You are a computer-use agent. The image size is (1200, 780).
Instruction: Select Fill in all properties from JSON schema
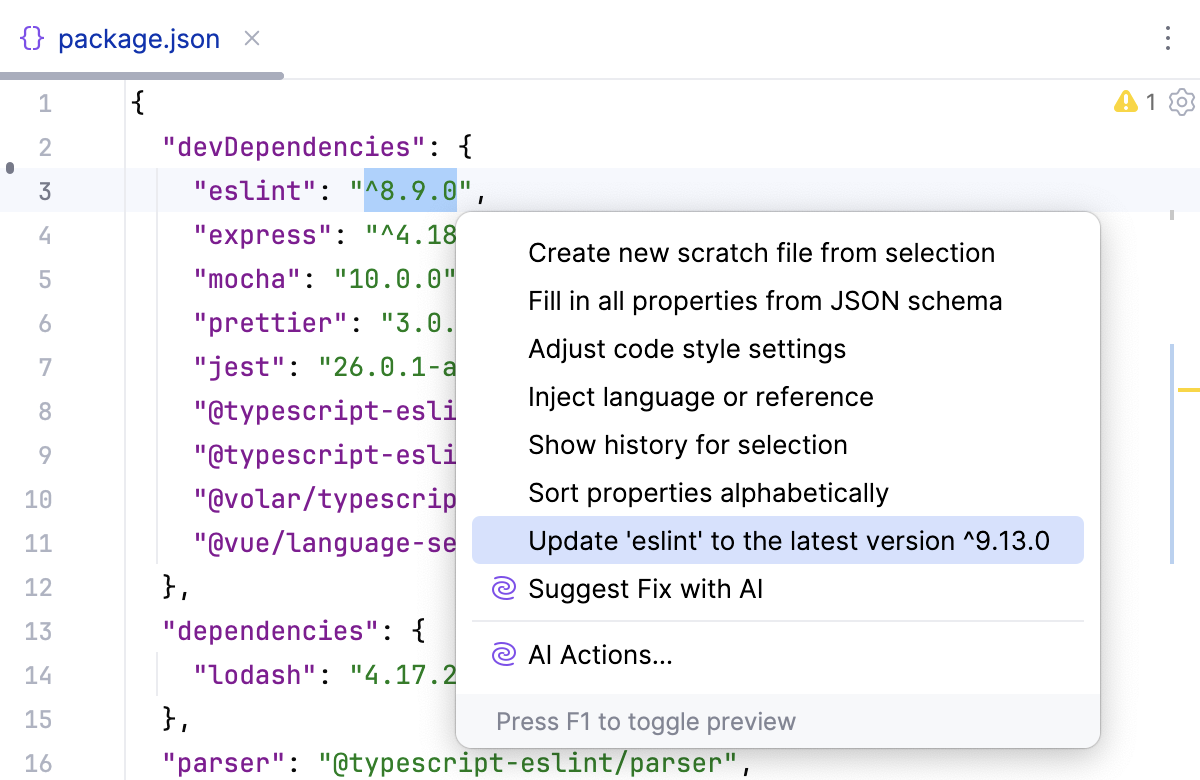coord(765,301)
